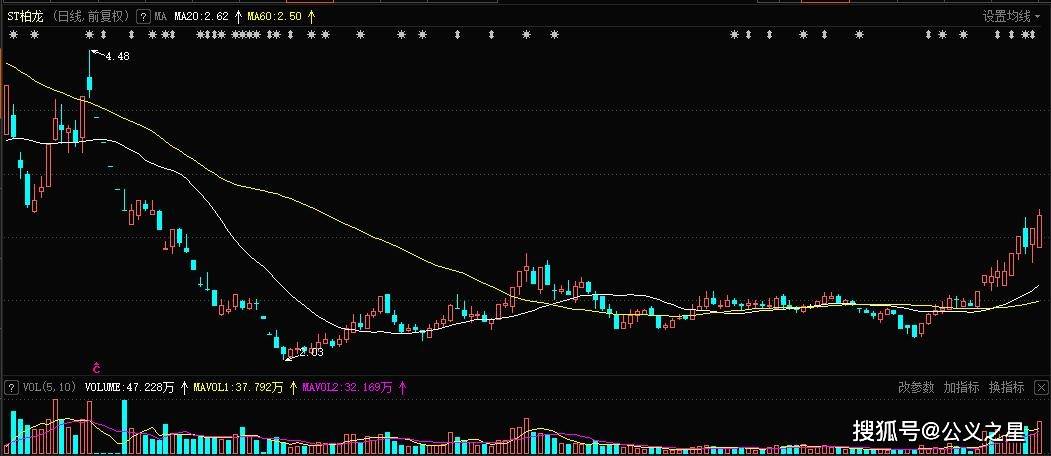Screen dimensions: 1051x456
Task: Click the VOL indicator help question-mark icon
Action: [x=11, y=387]
